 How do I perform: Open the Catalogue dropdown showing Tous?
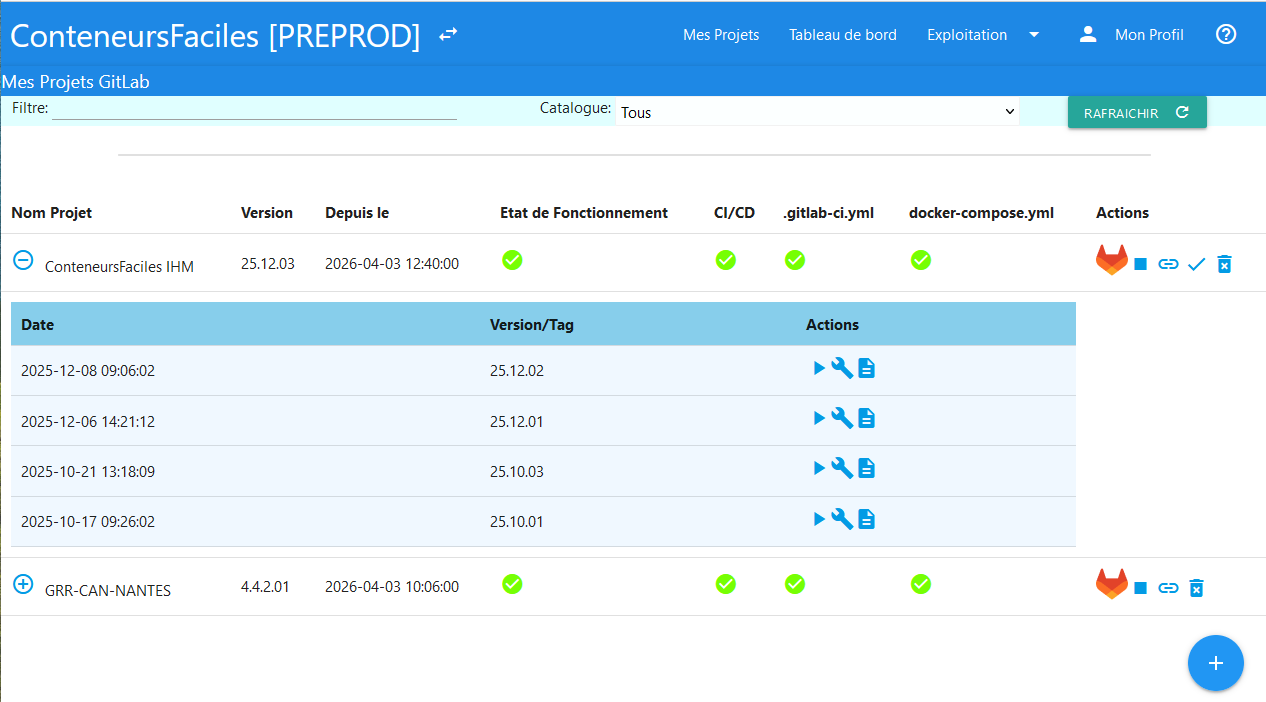[x=817, y=112]
